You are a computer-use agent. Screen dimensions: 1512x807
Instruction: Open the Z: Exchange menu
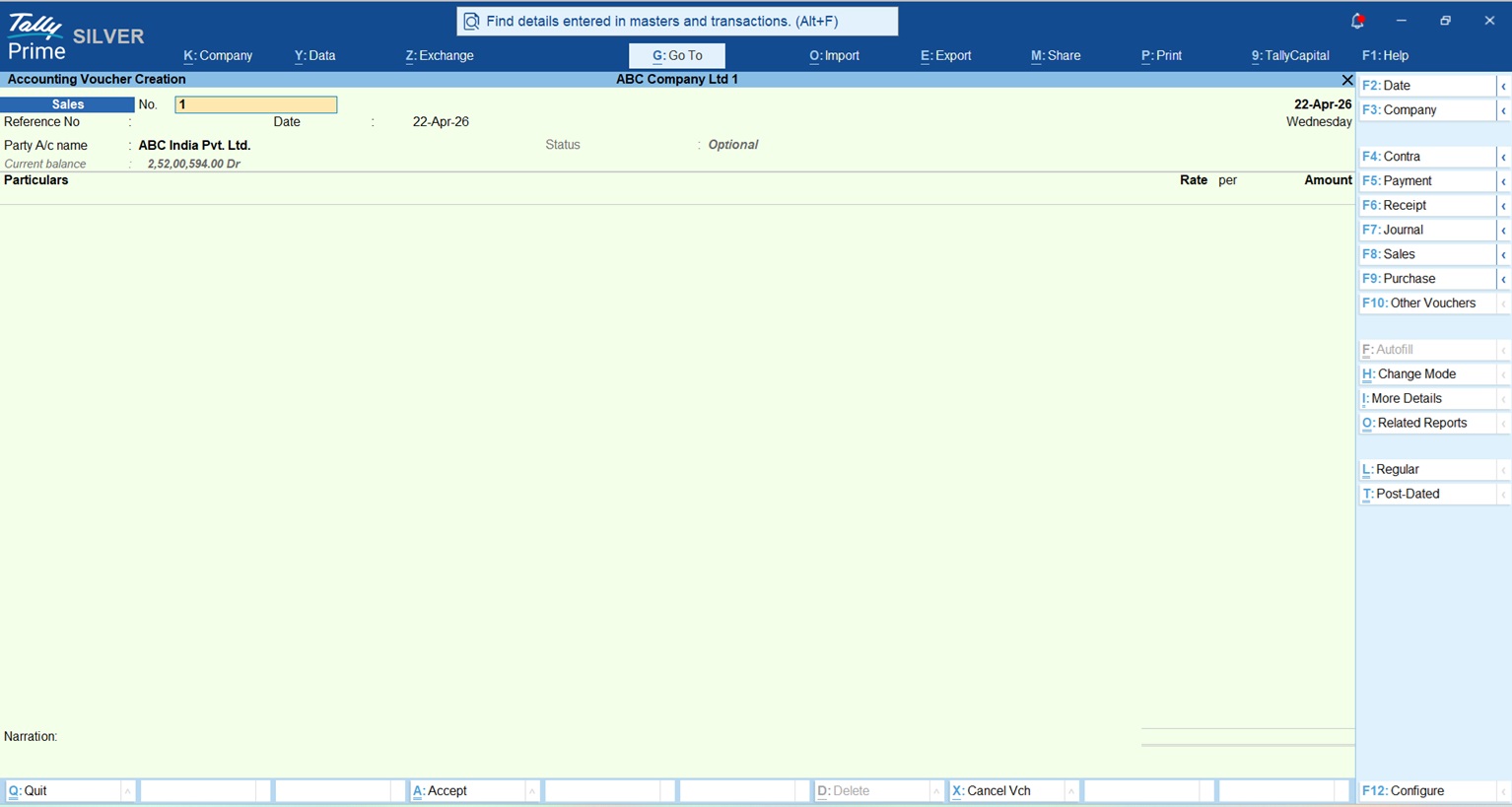click(440, 56)
